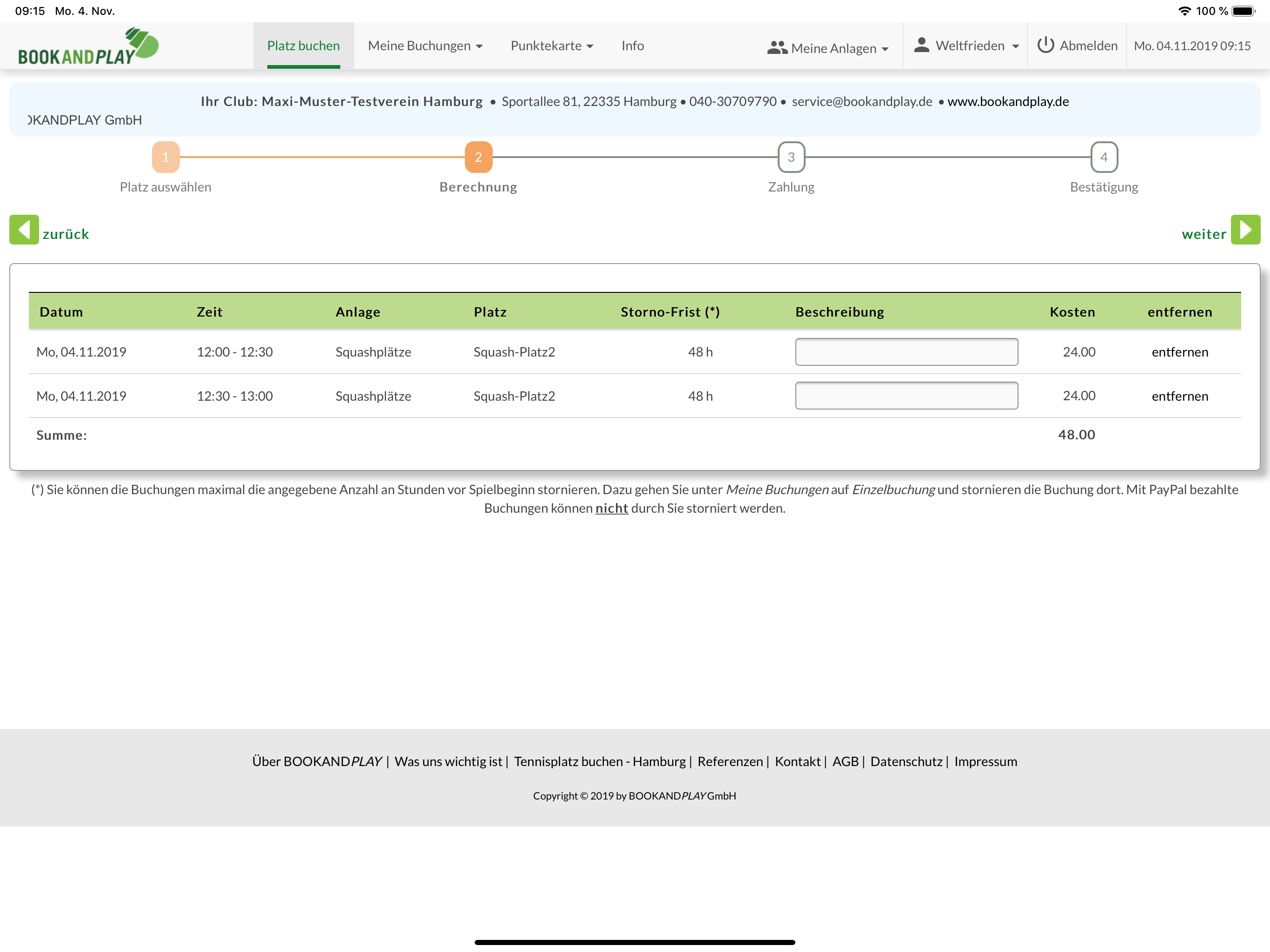Click the green weiter arrow icon
Image resolution: width=1270 pixels, height=952 pixels.
coord(1245,230)
